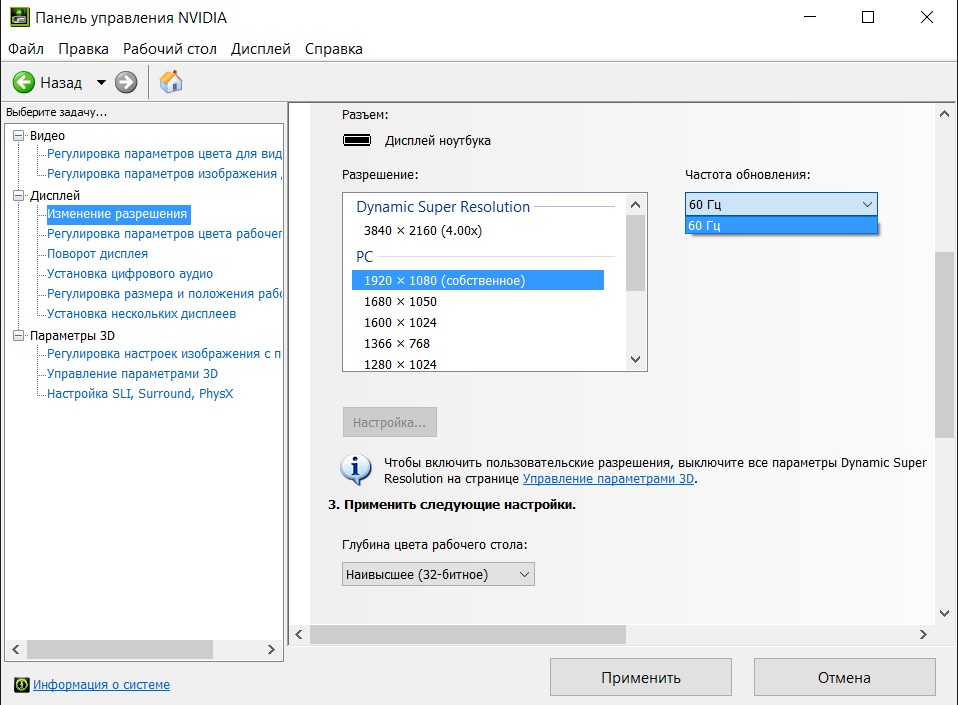Open Управление параметрами 3D tree item
The height and width of the screenshot is (705, 958).
[x=133, y=374]
